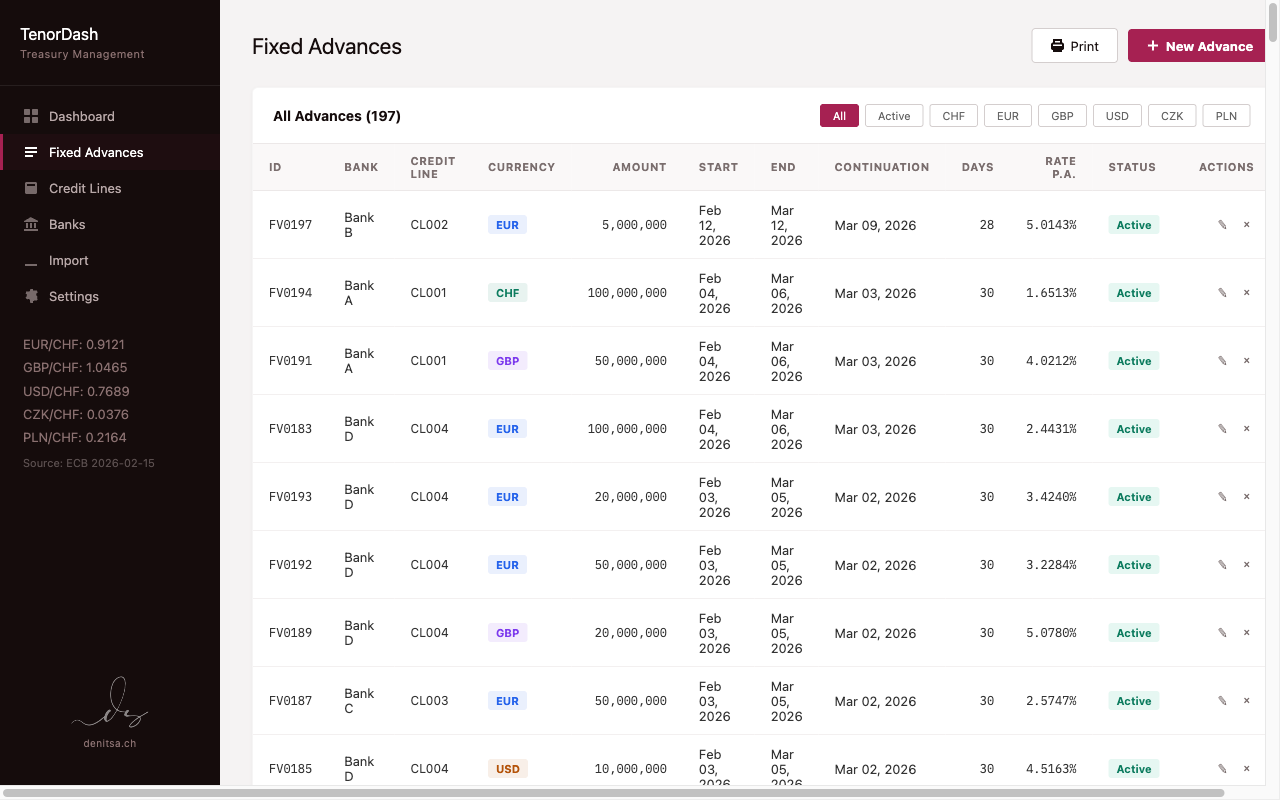The width and height of the screenshot is (1280, 800).
Task: Cancel advance FV0194 with the x icon
Action: click(1246, 292)
